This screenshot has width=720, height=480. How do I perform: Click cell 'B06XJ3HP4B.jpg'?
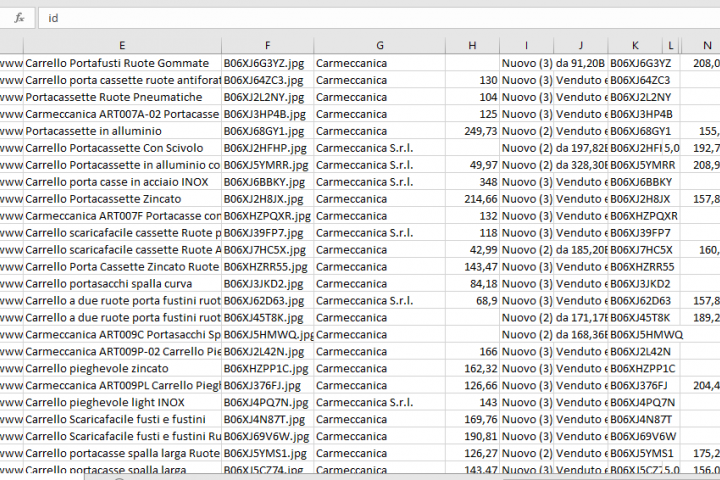pos(268,114)
